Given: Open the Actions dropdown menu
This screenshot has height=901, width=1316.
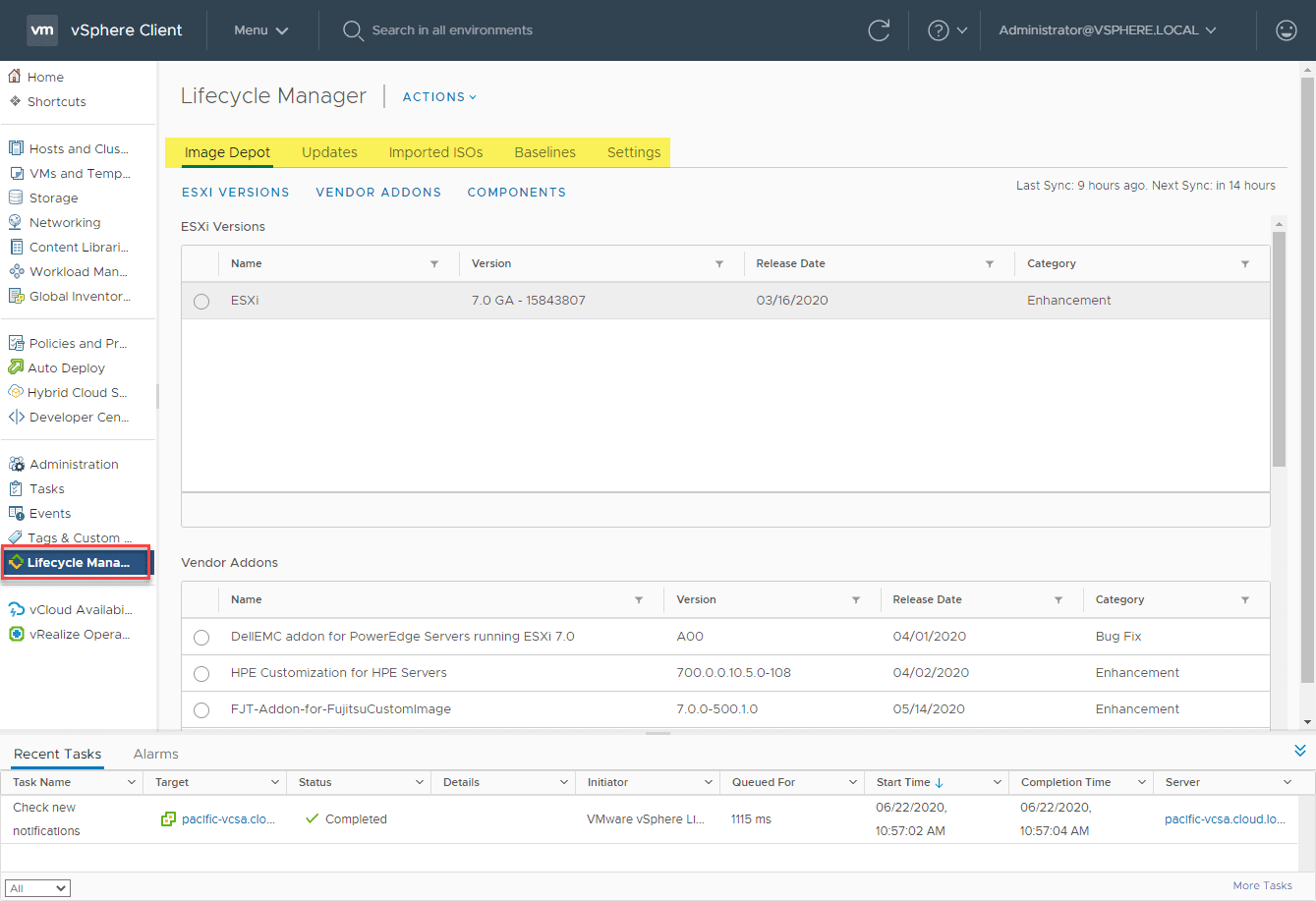Looking at the screenshot, I should click(438, 96).
